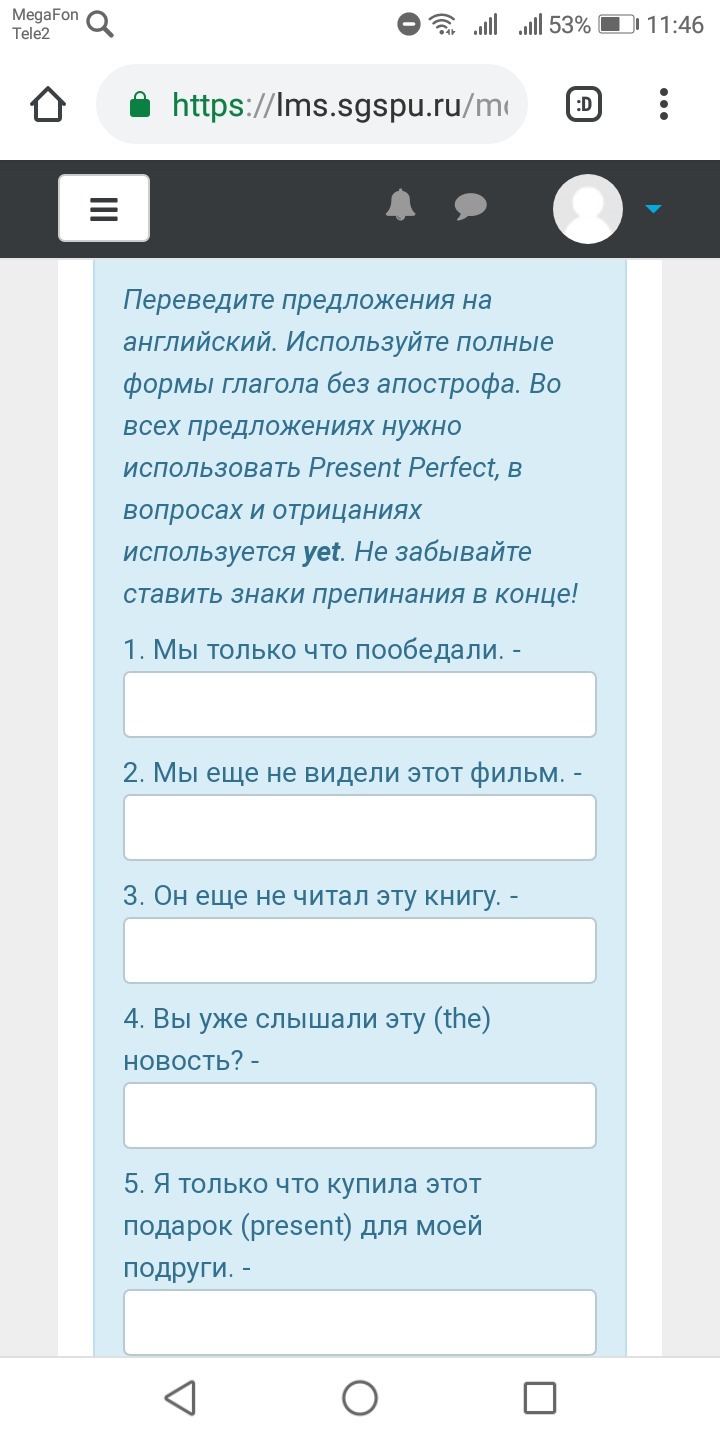
Task: Expand the user menu dropdown arrow
Action: point(653,209)
